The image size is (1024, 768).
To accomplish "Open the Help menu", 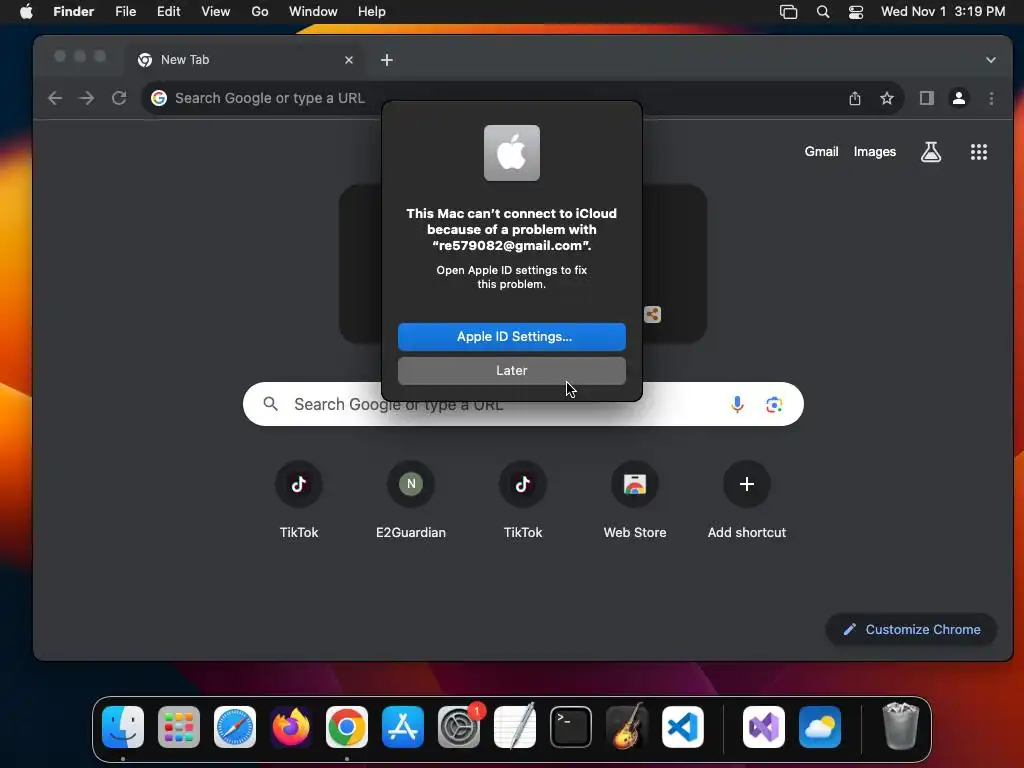I will coord(372,12).
